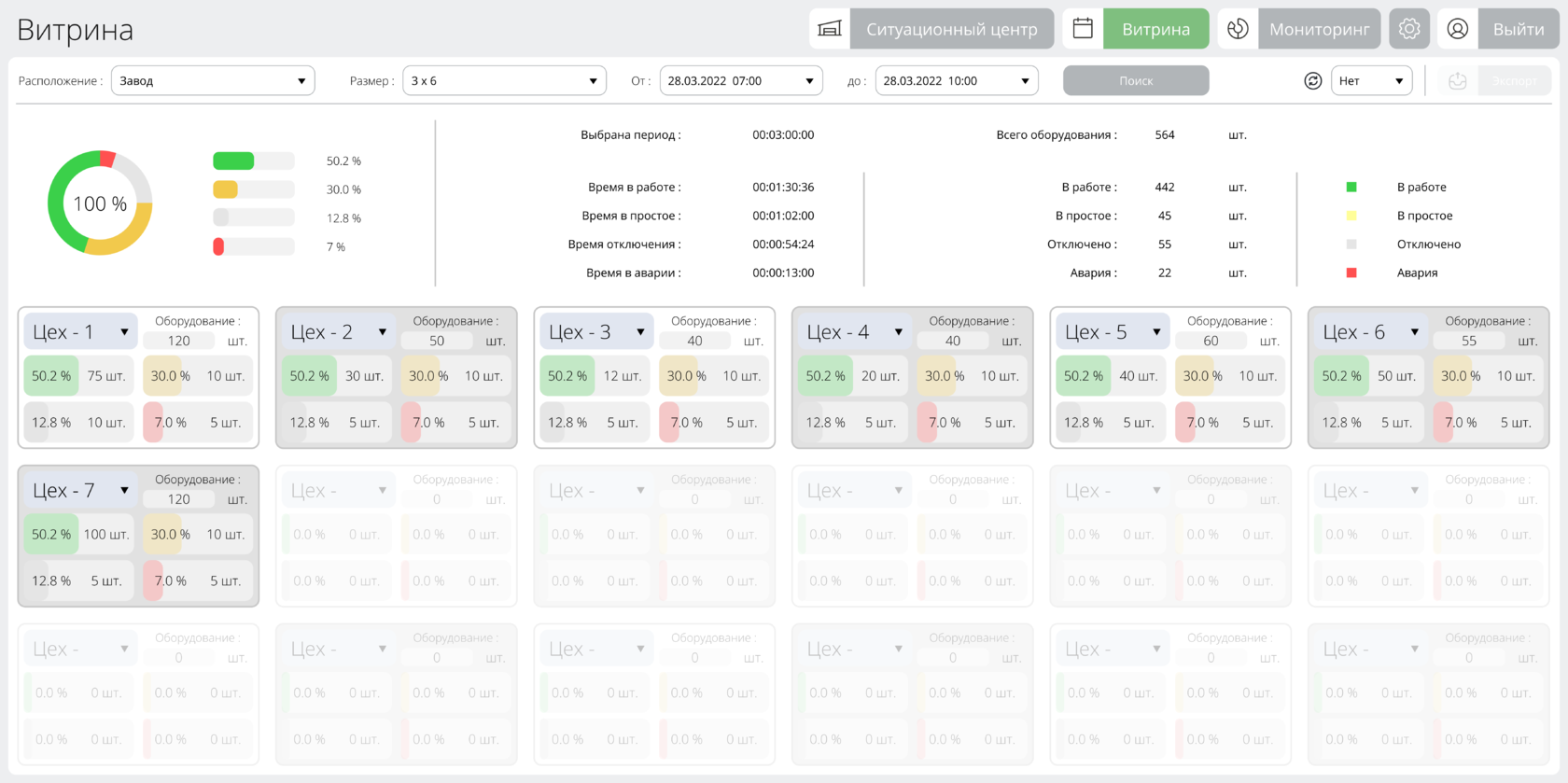Image resolution: width=1568 pixels, height=783 pixels.
Task: Click the Цех - 5 equipment count 60
Action: (x=1211, y=342)
